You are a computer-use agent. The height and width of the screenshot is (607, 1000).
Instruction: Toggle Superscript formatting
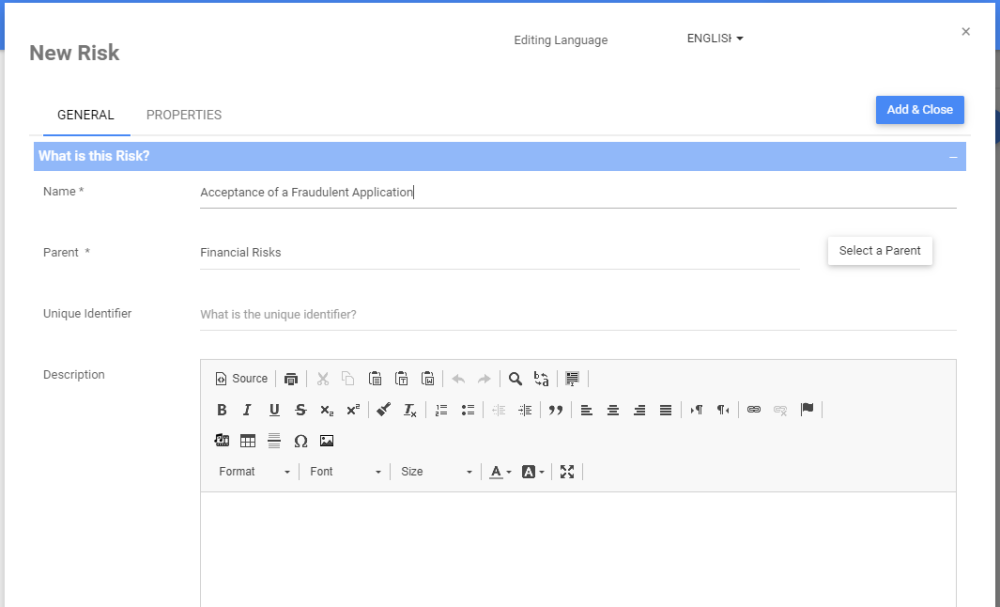tap(353, 410)
